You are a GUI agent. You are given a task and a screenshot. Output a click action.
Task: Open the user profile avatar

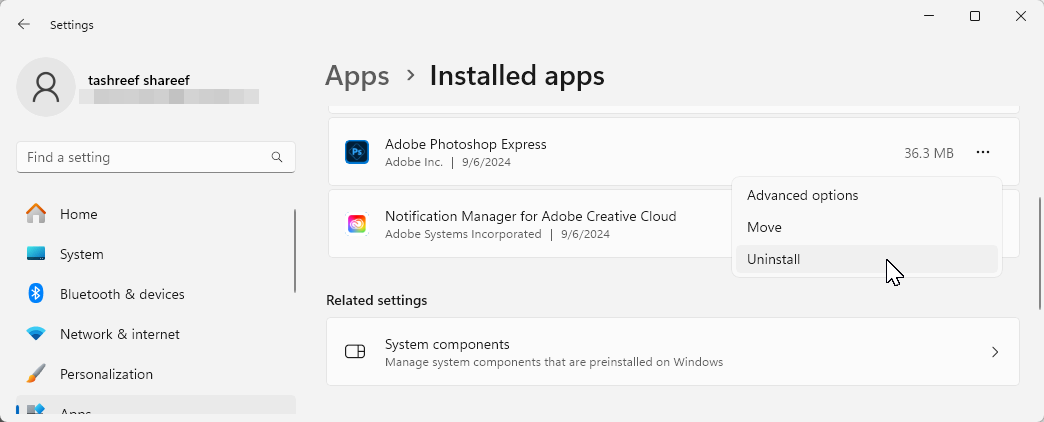pos(46,87)
